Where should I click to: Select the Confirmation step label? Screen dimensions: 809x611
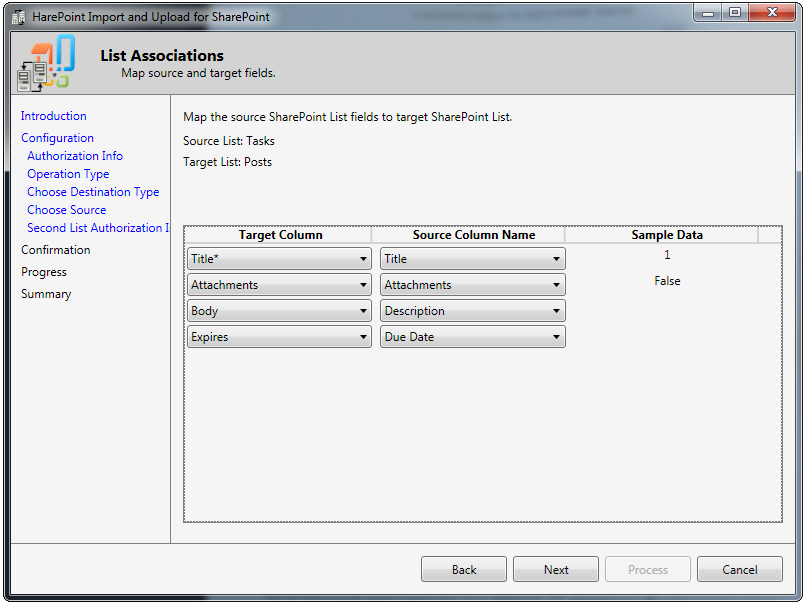(56, 250)
